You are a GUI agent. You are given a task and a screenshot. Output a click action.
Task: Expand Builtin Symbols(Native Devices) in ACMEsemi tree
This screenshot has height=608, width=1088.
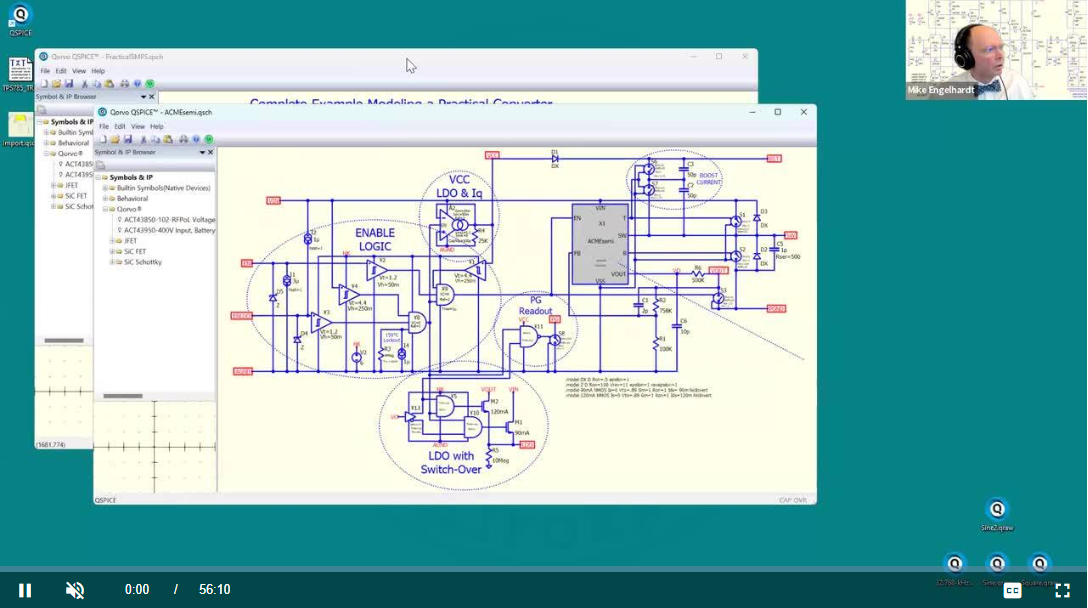coord(105,188)
